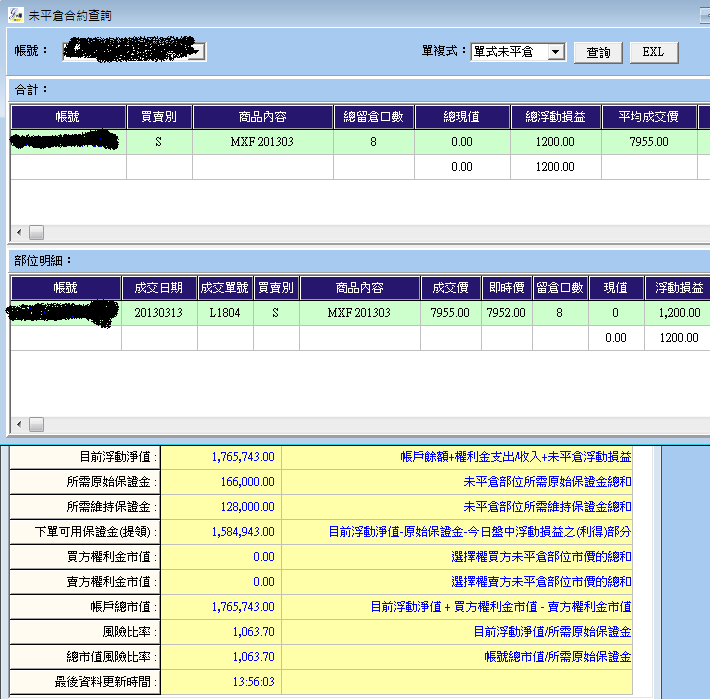
Task: Click the 買方權利金市值 label
Action: [x=112, y=556]
